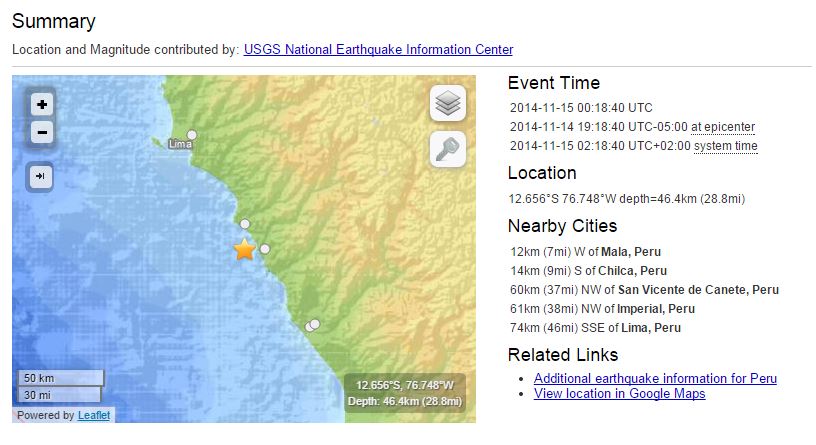Click the orange epicenter star marker

click(x=245, y=250)
